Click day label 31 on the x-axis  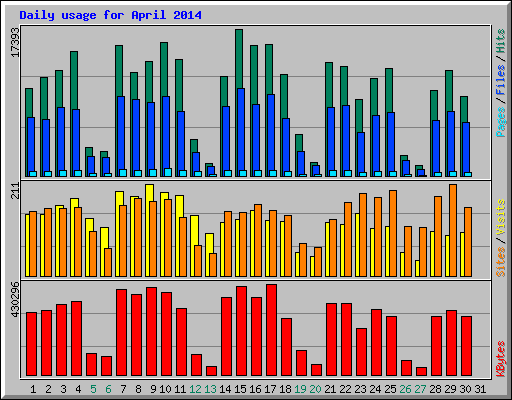tap(480, 389)
